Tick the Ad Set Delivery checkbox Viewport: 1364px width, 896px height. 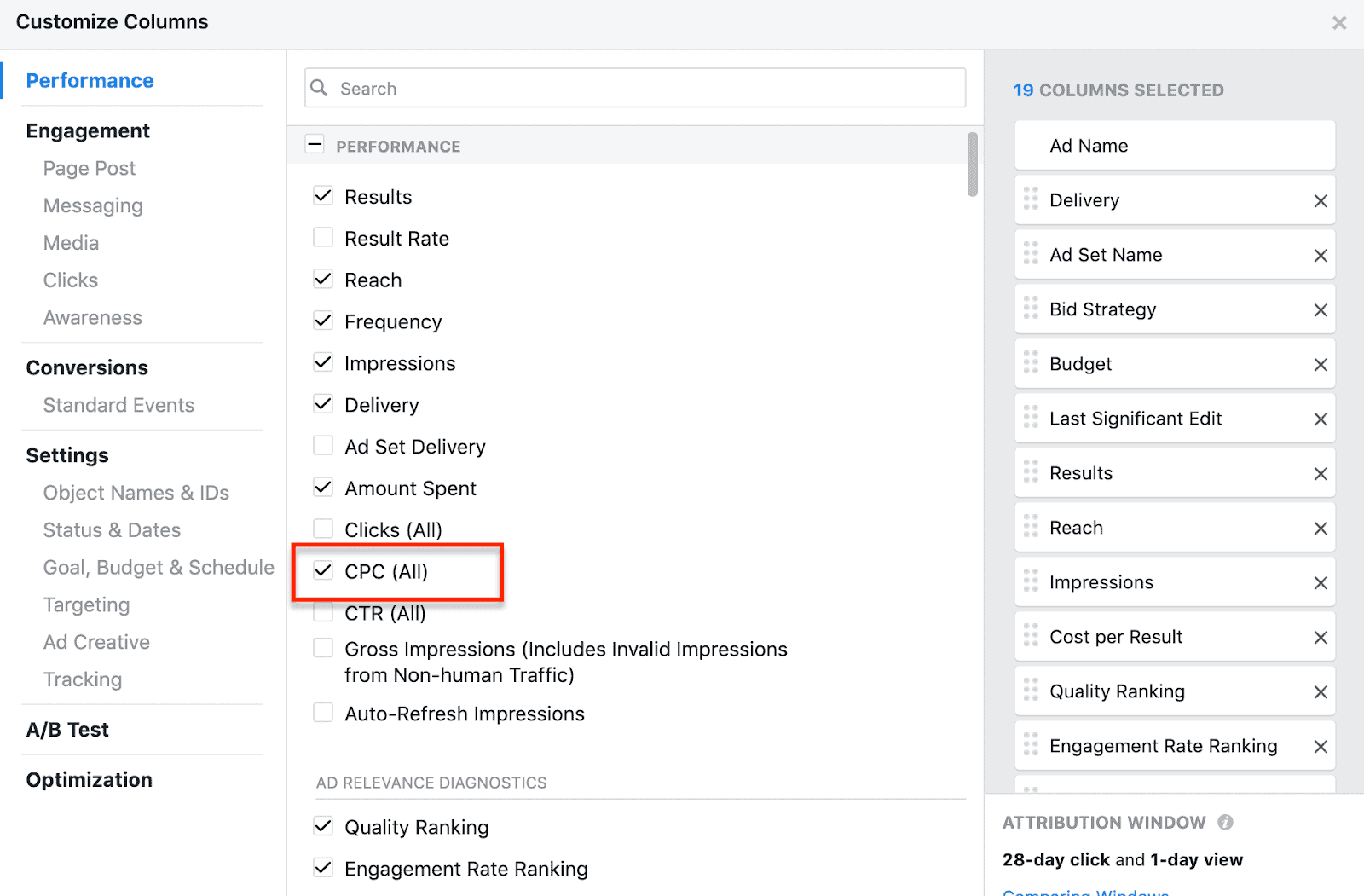point(323,446)
